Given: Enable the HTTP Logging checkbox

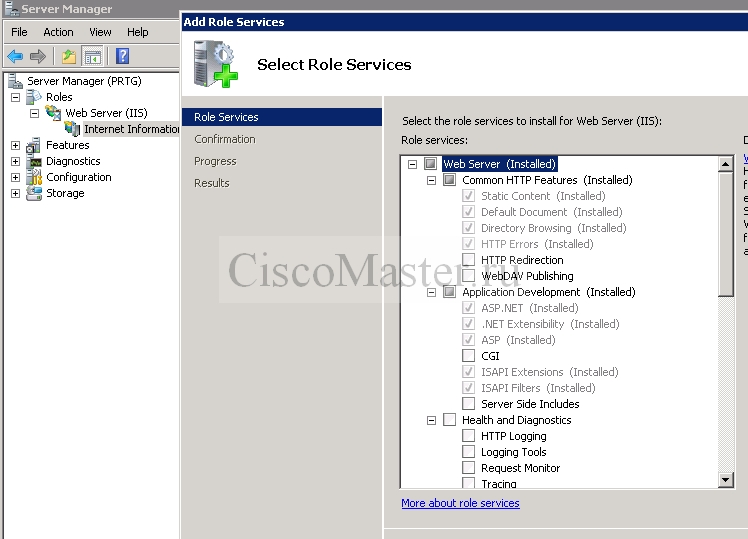Looking at the screenshot, I should coord(468,435).
